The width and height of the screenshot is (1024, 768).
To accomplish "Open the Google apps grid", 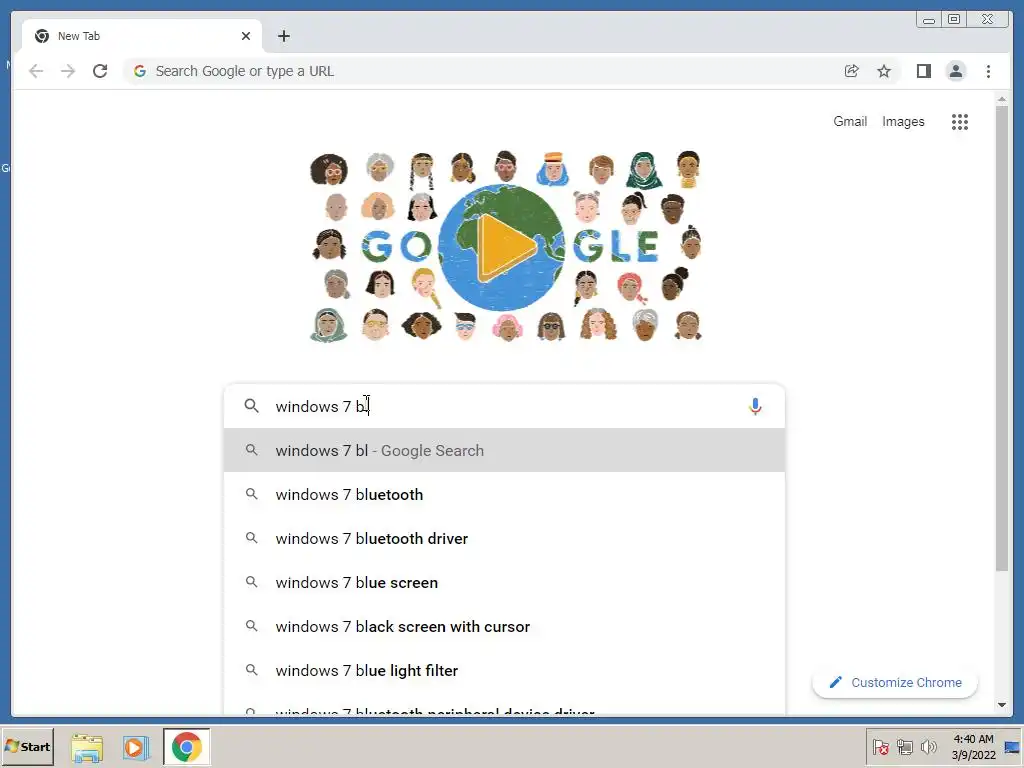I will tap(959, 121).
